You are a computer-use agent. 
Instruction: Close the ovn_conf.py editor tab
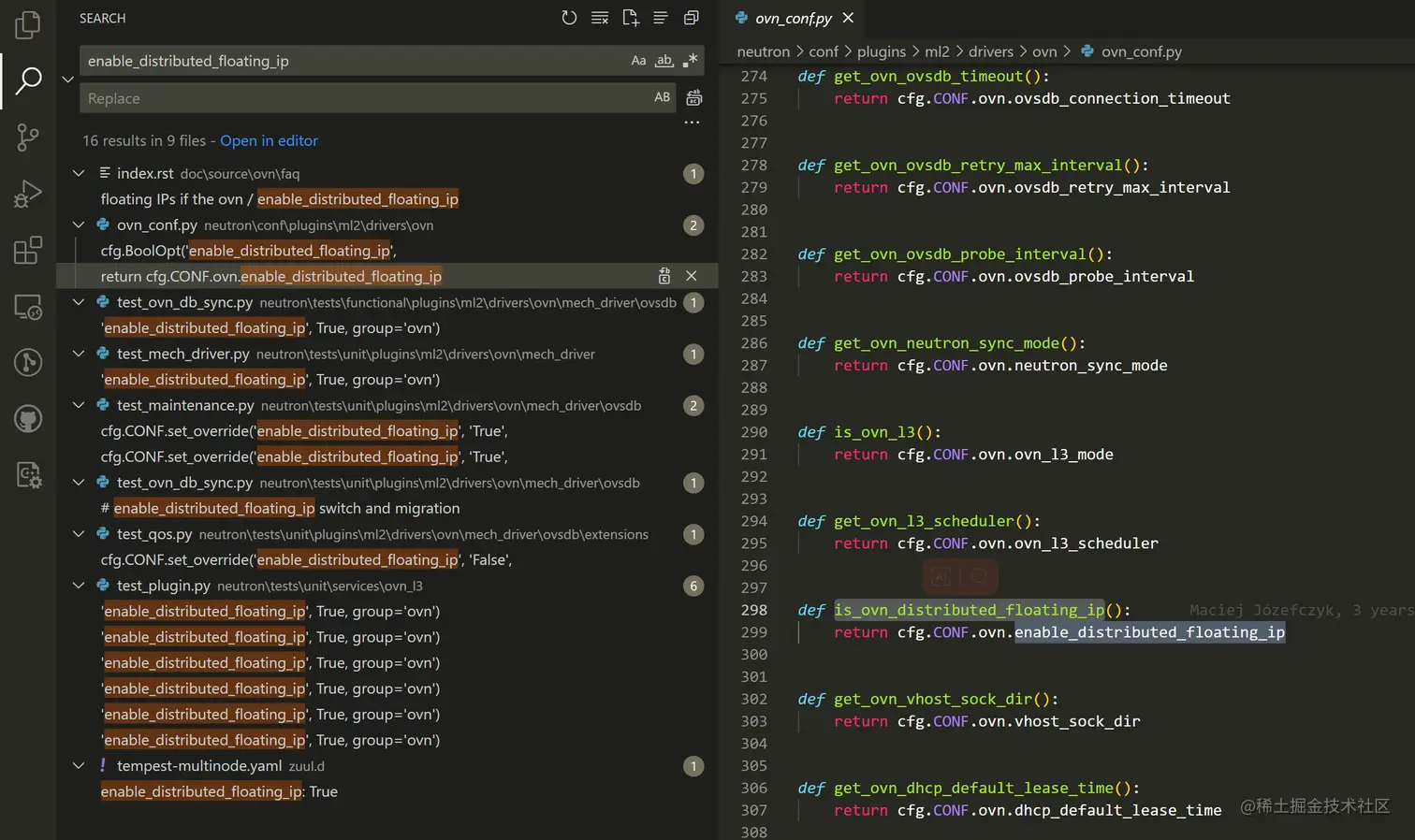click(x=848, y=18)
